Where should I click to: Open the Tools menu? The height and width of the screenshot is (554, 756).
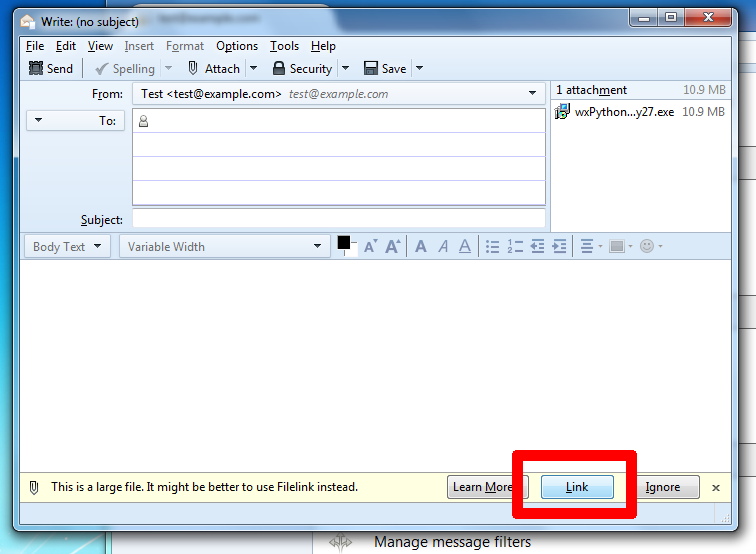[284, 46]
